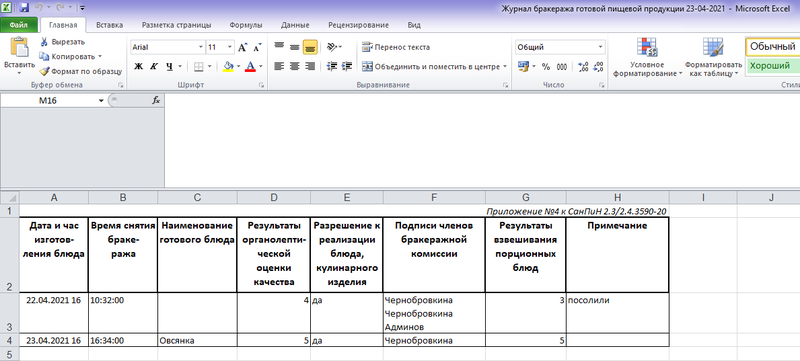Toggle Bold formatting (Ж)
The image size is (800, 361).
(x=138, y=66)
